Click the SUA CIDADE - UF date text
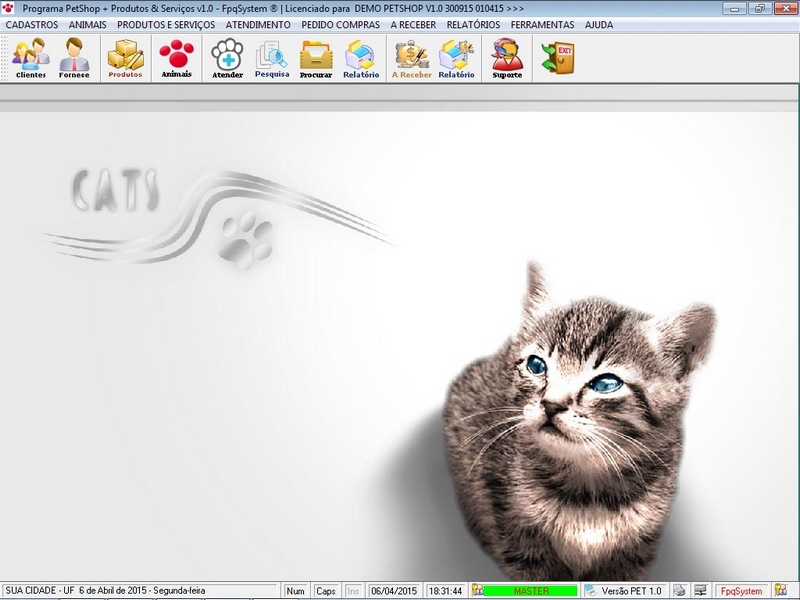This screenshot has width=800, height=600. click(x=105, y=590)
